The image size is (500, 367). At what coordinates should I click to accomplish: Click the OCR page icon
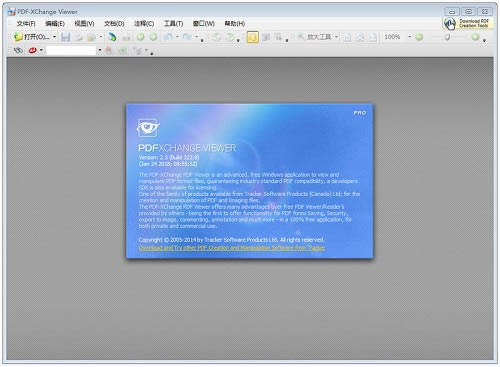(126, 37)
